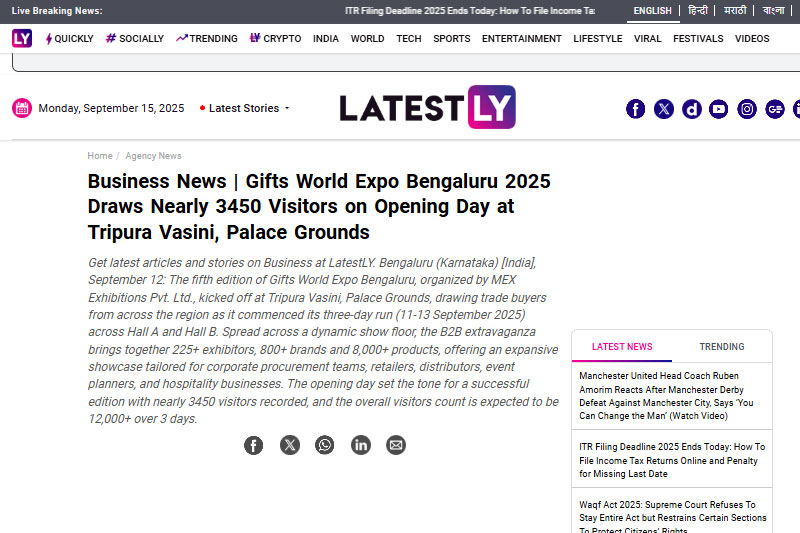Click the Facebook icon in the header
This screenshot has width=800, height=533.
[636, 109]
